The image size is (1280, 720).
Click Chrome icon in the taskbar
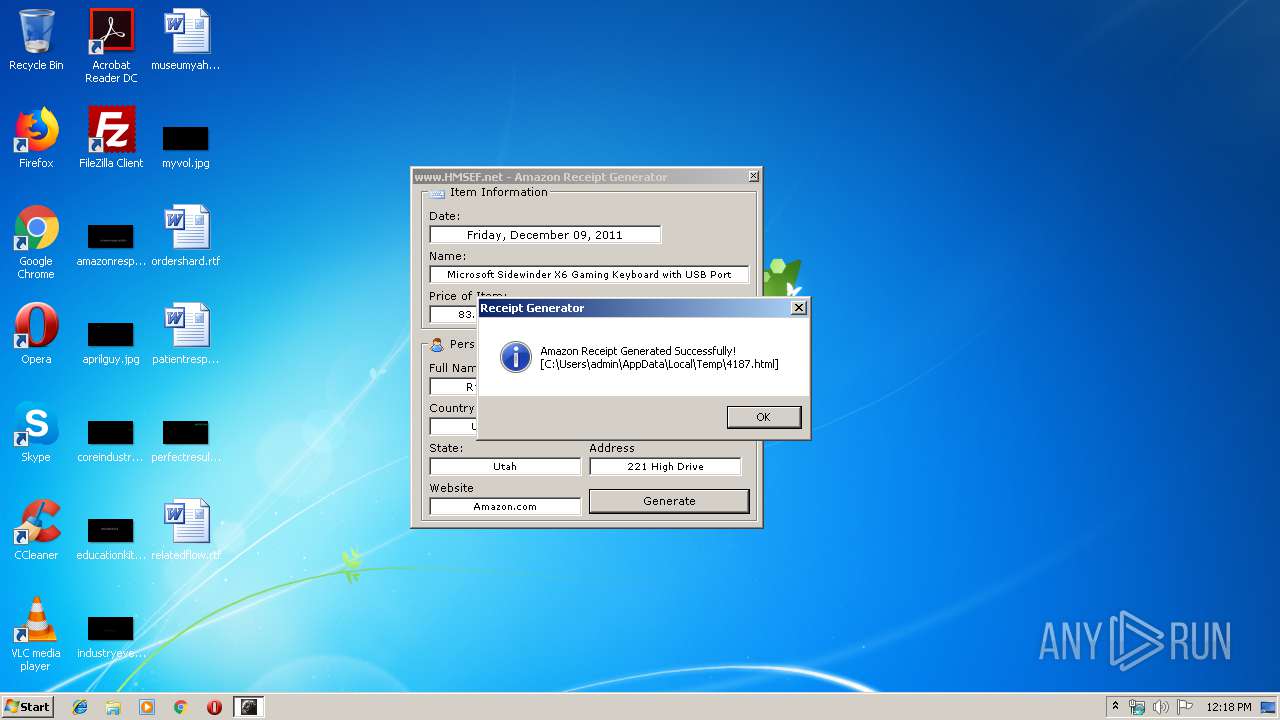click(x=181, y=707)
